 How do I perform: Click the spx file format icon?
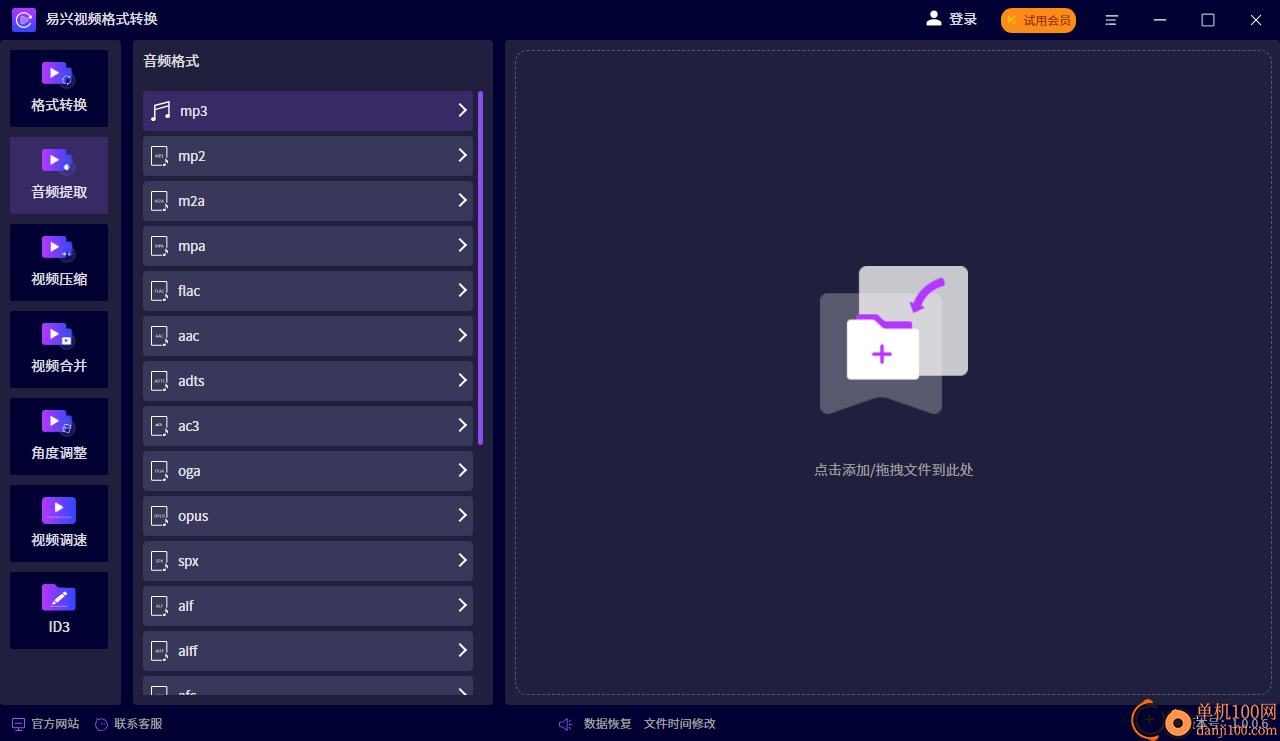pyautogui.click(x=159, y=561)
